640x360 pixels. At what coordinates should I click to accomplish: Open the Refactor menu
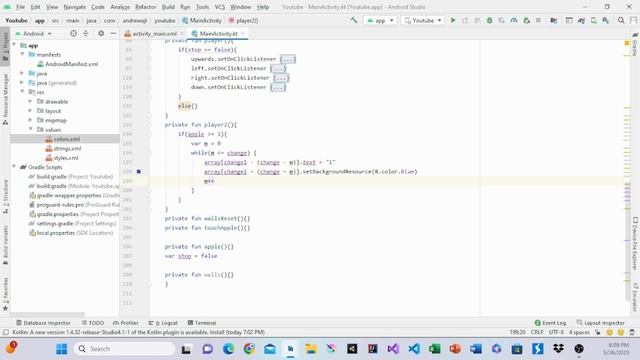pos(145,7)
